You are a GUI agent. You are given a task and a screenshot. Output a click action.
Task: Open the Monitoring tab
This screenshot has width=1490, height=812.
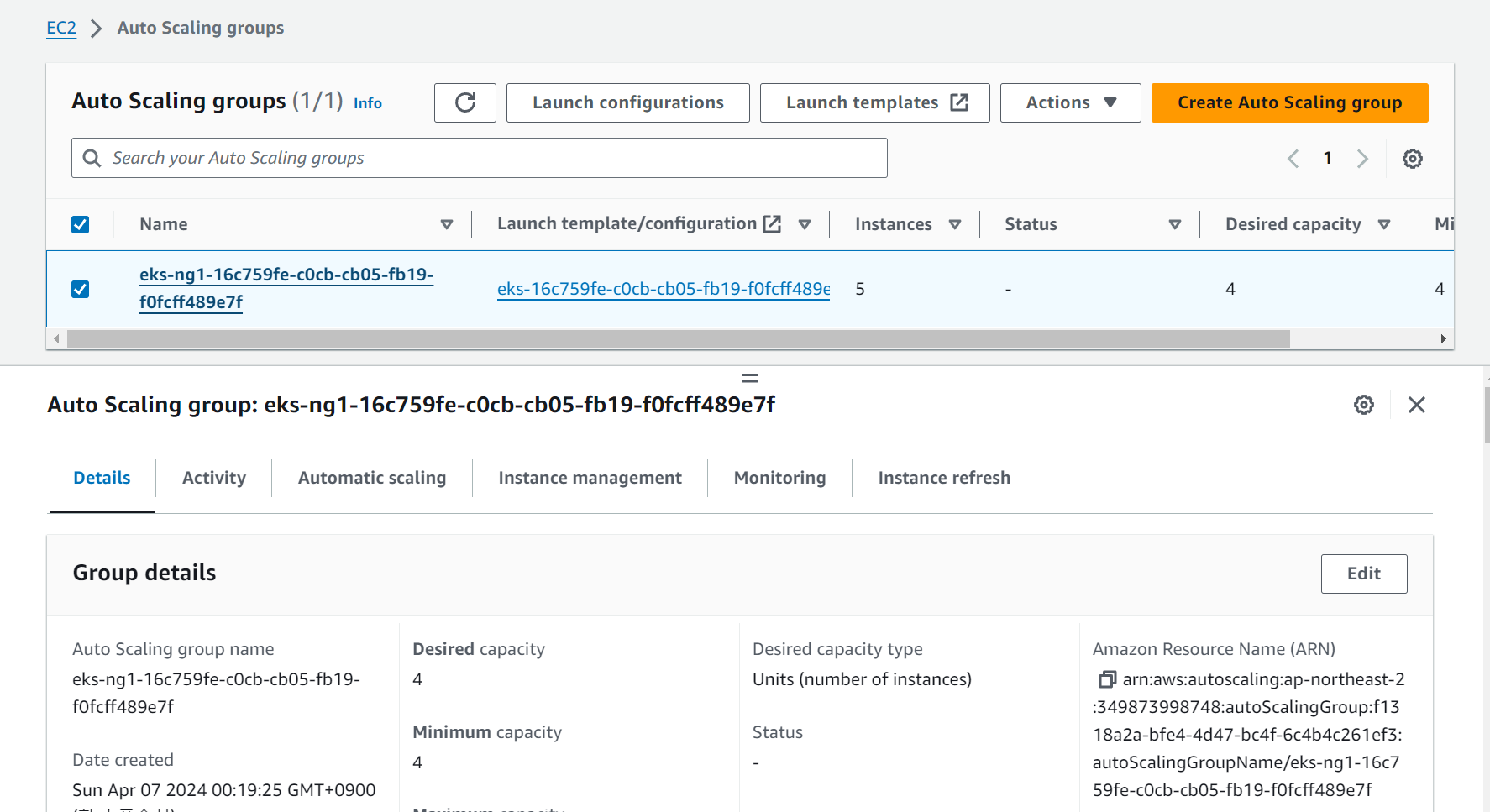(780, 478)
